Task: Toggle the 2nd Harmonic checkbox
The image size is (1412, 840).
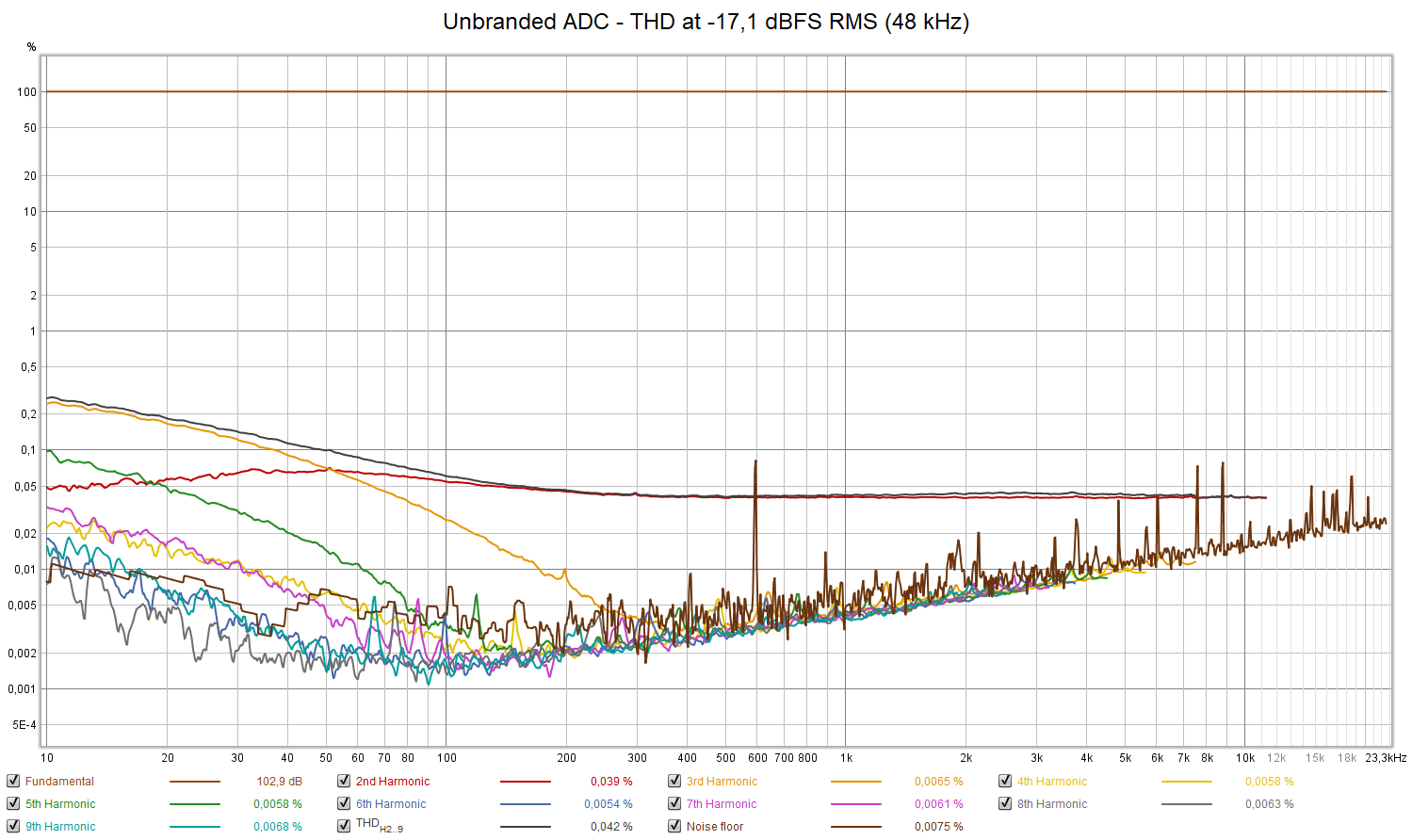Action: click(x=344, y=781)
